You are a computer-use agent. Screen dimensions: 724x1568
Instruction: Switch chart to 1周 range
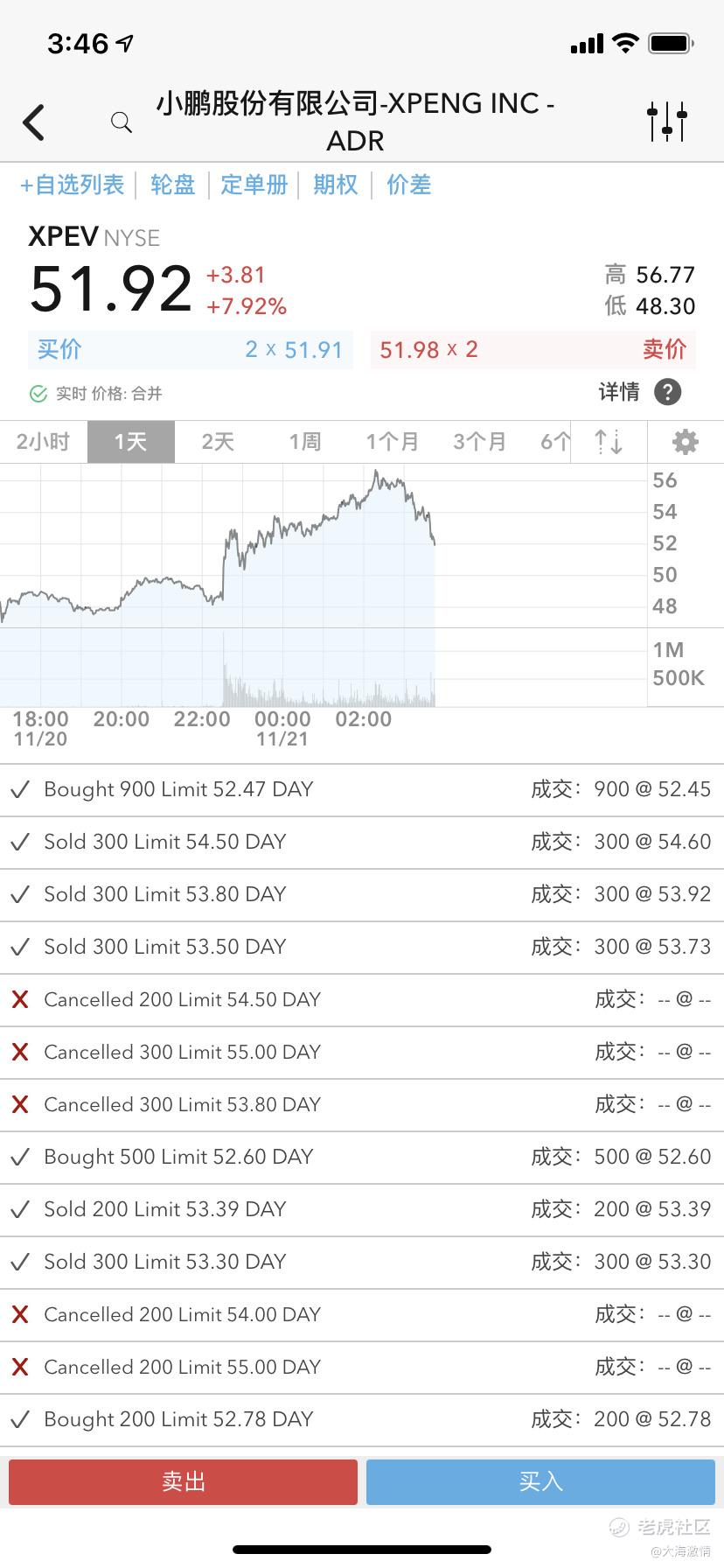[x=305, y=442]
